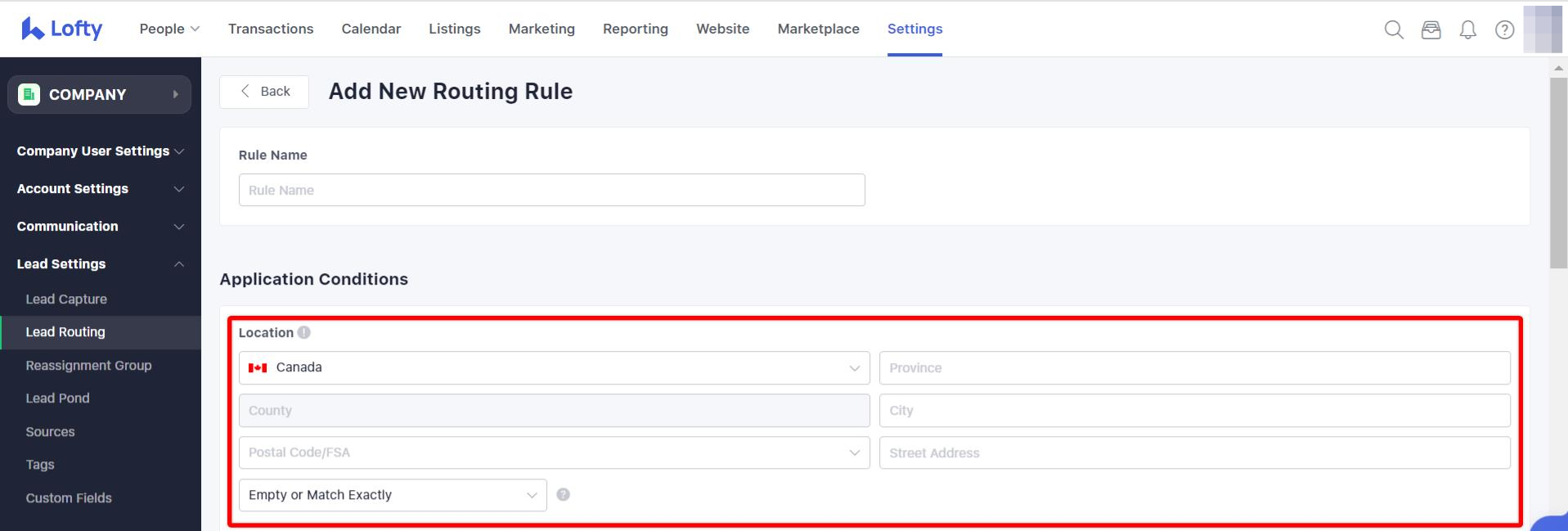The width and height of the screenshot is (1568, 531).
Task: Click the Back button
Action: (264, 92)
